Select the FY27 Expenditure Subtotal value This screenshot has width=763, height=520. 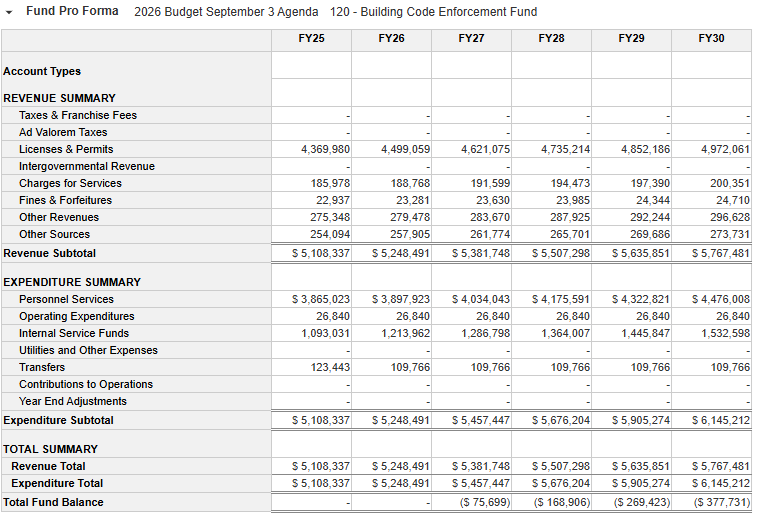coord(482,420)
